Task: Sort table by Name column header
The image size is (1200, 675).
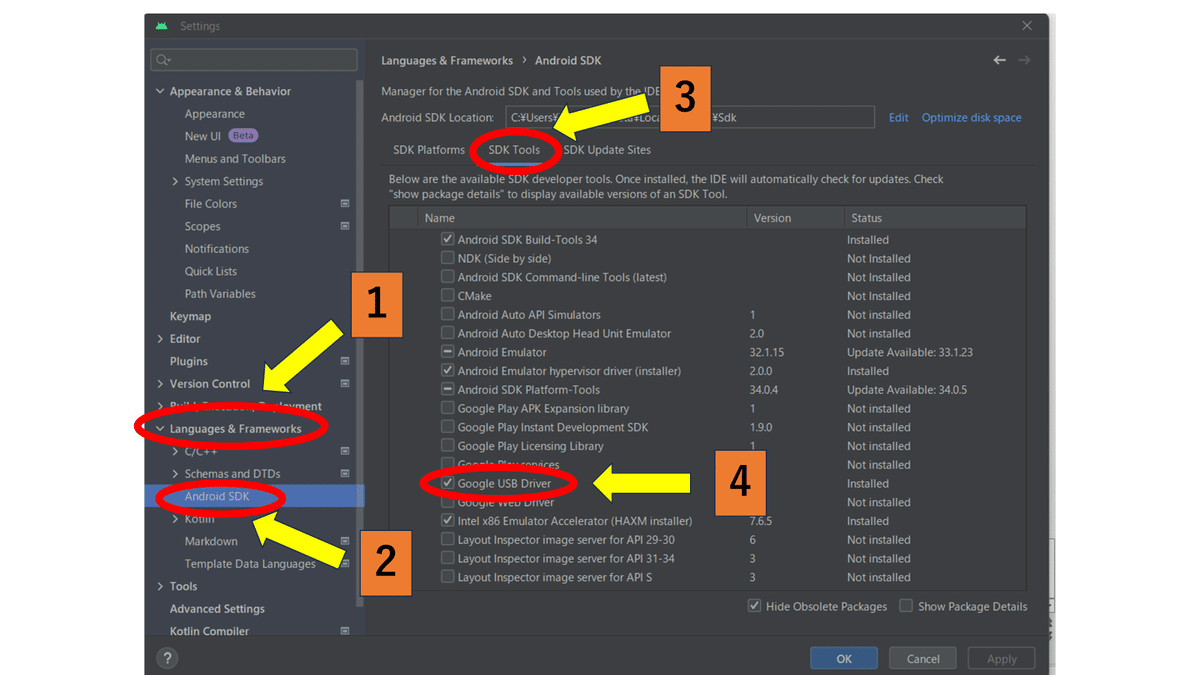Action: click(583, 218)
